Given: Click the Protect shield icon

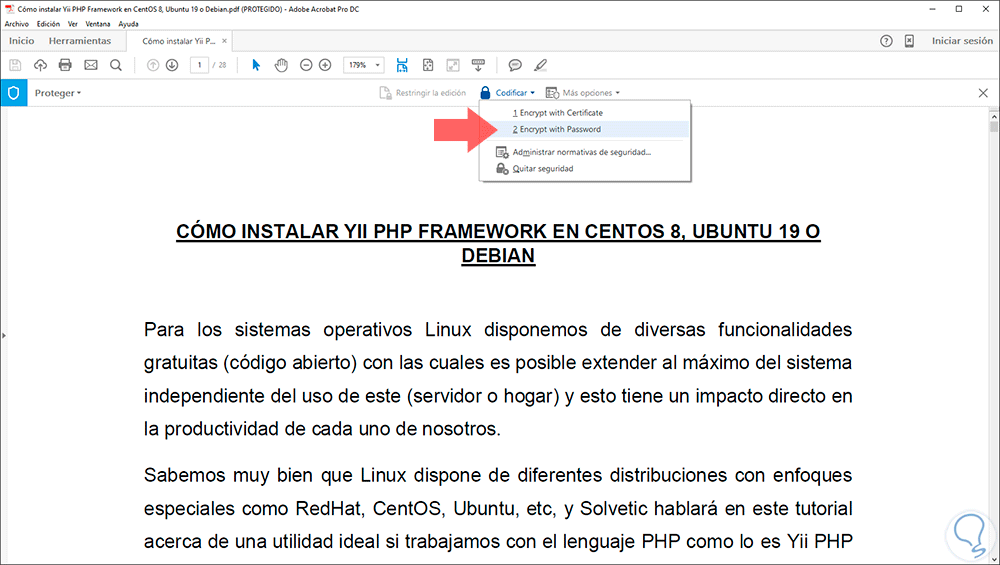Looking at the screenshot, I should (x=13, y=93).
